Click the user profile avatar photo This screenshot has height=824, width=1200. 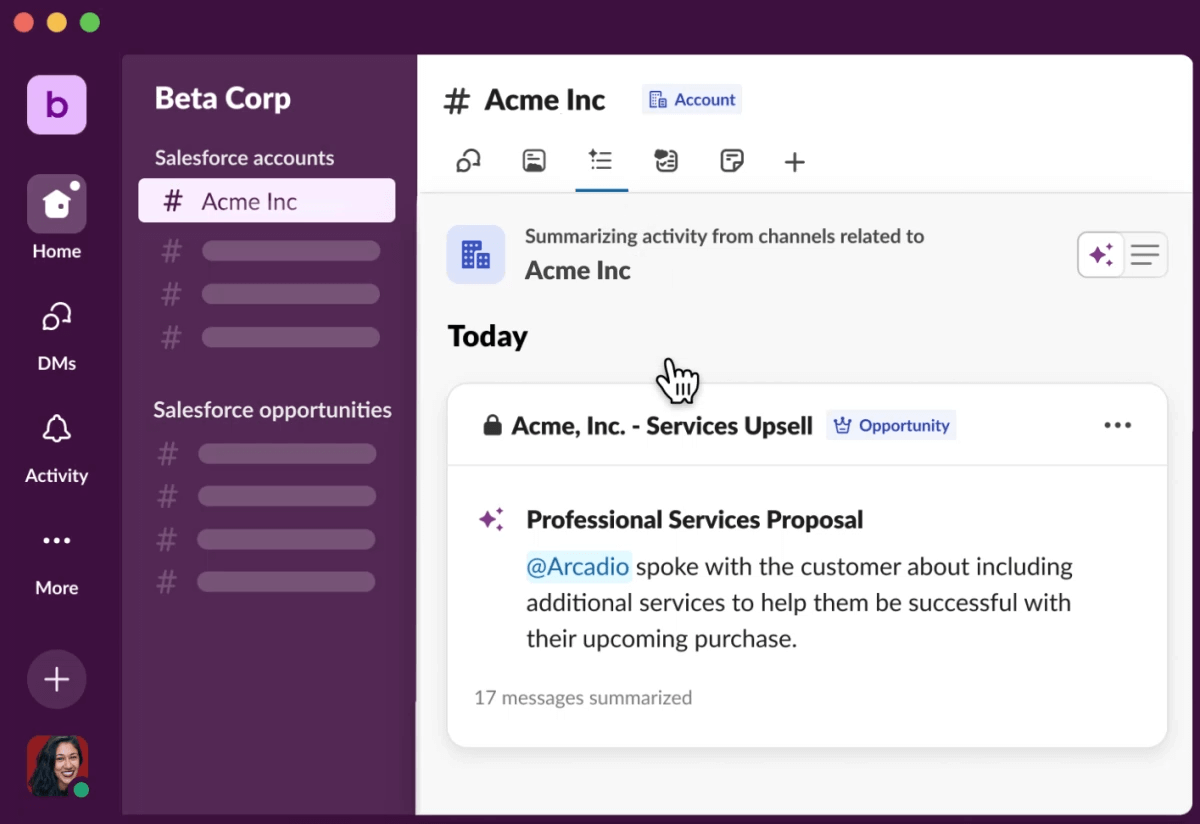[57, 766]
